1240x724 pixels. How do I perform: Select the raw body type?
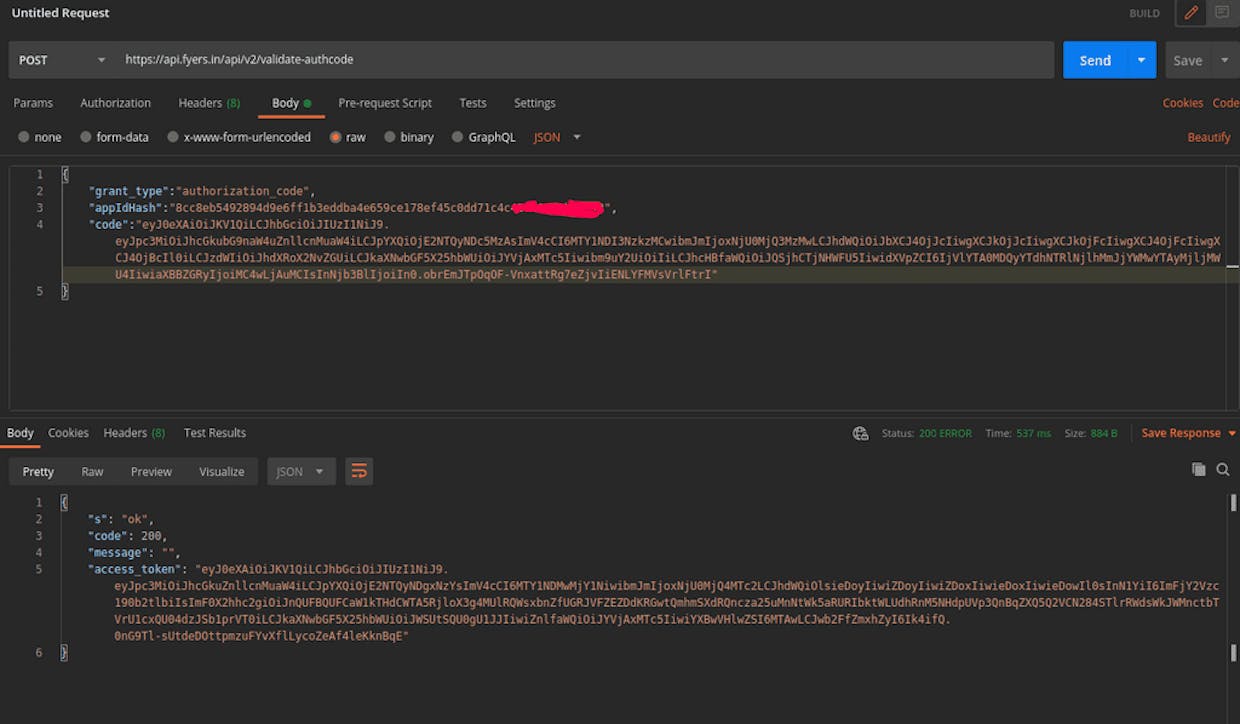[x=348, y=137]
